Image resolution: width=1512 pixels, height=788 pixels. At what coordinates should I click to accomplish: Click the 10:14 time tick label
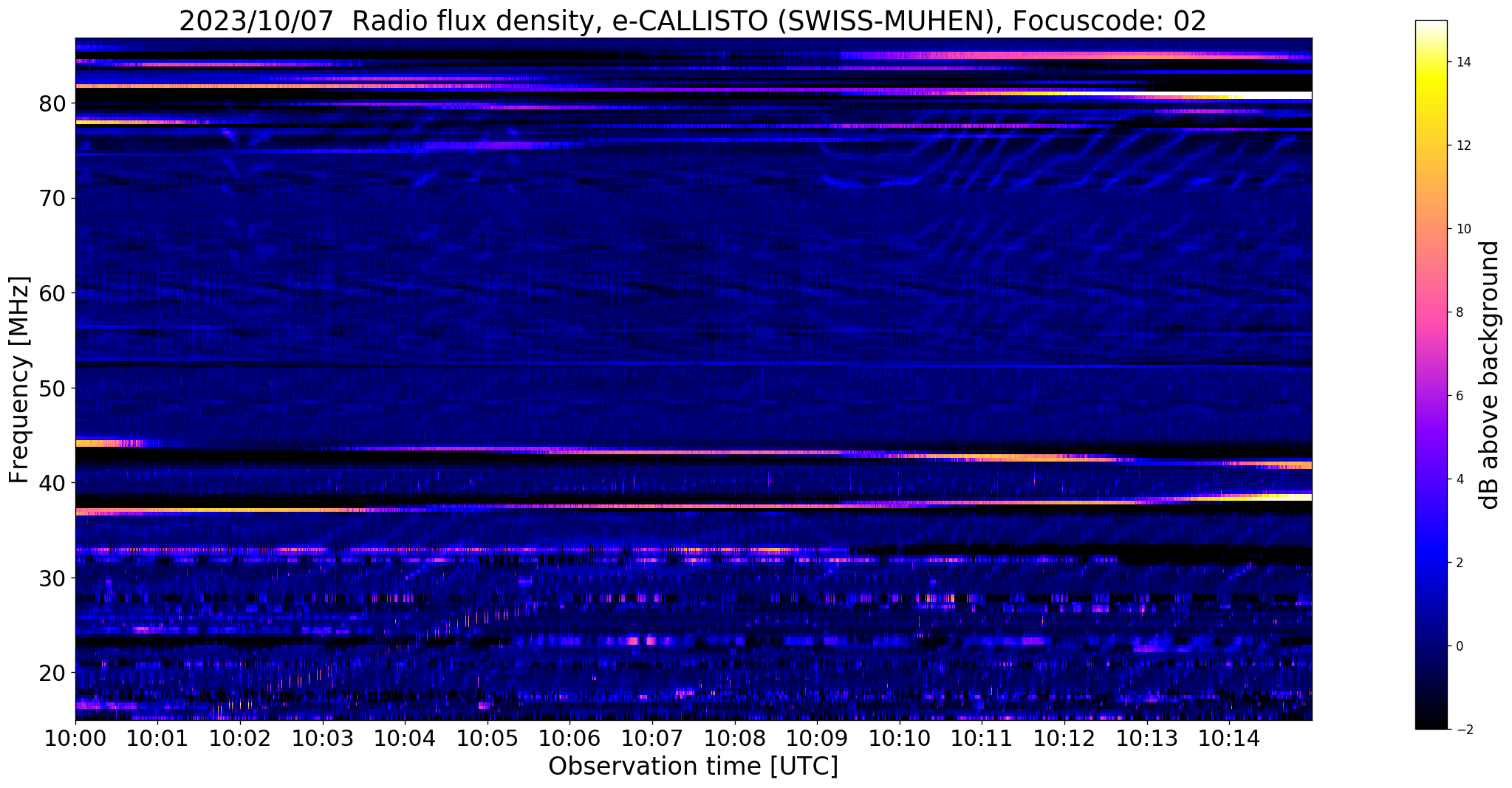click(1228, 738)
